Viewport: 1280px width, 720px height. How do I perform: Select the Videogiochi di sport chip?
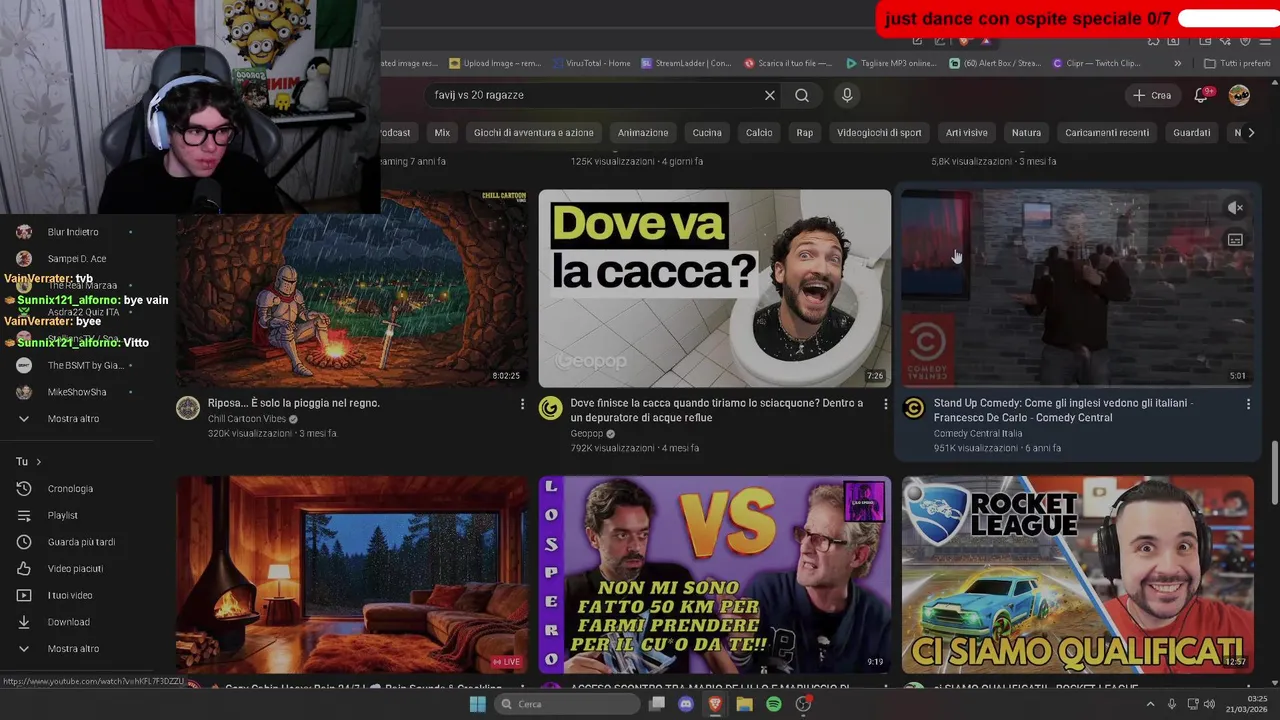pos(879,132)
